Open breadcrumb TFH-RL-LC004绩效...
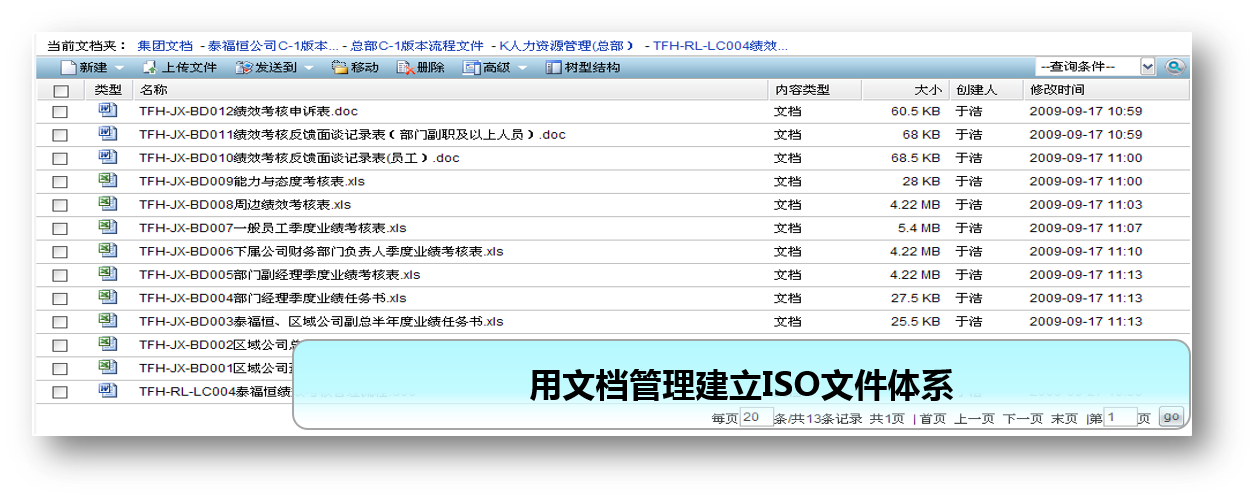Image resolution: width=1257 pixels, height=501 pixels. click(x=720, y=46)
